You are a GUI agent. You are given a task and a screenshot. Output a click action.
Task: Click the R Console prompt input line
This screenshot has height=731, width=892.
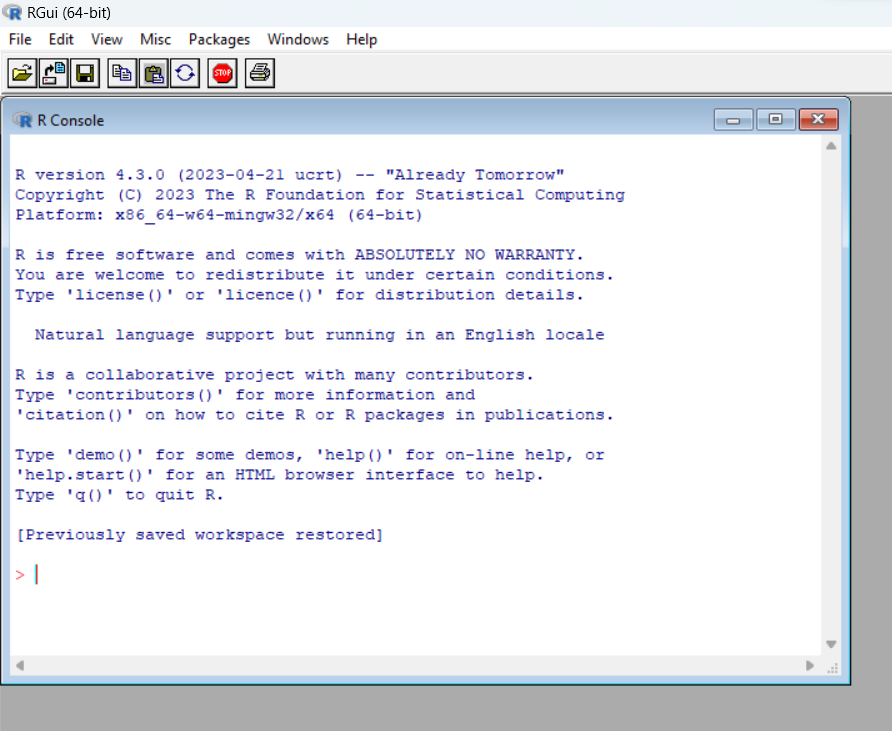click(x=415, y=575)
